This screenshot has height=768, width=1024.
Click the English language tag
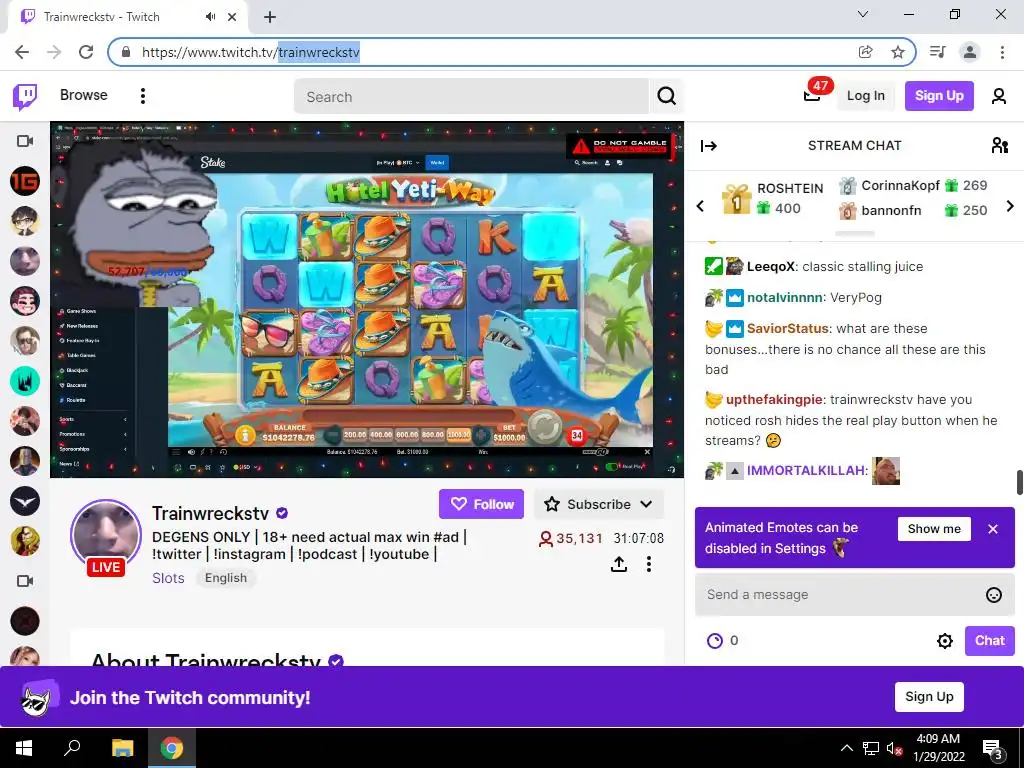pos(226,578)
